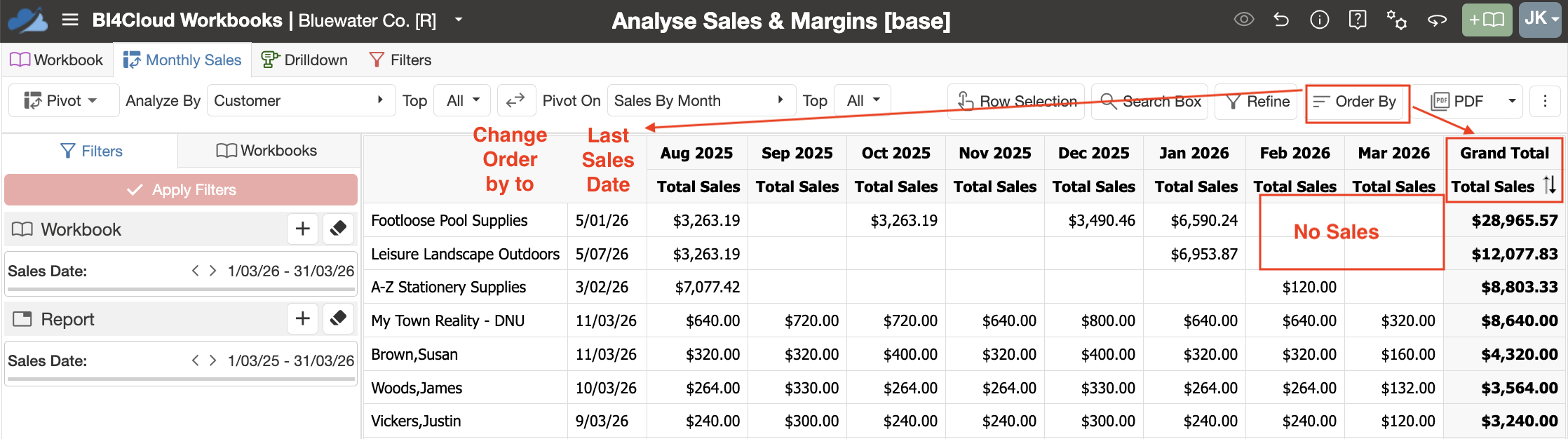Open the vertical three-dot more menu

[1545, 101]
